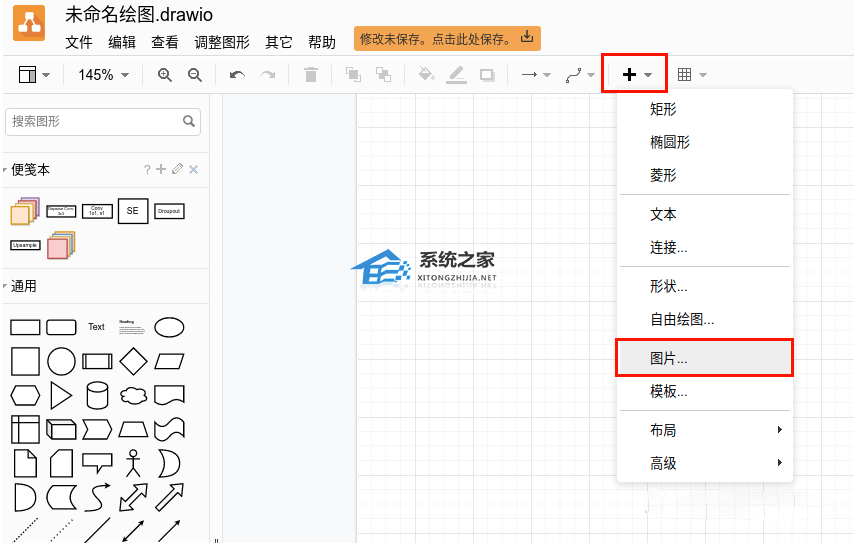
Task: Select the hexagon shape
Action: click(x=25, y=395)
